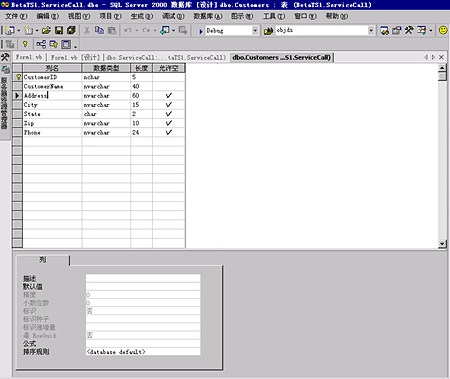The image size is (450, 379).
Task: Click the Manage Indexes and Keys icon
Action: (x=53, y=44)
